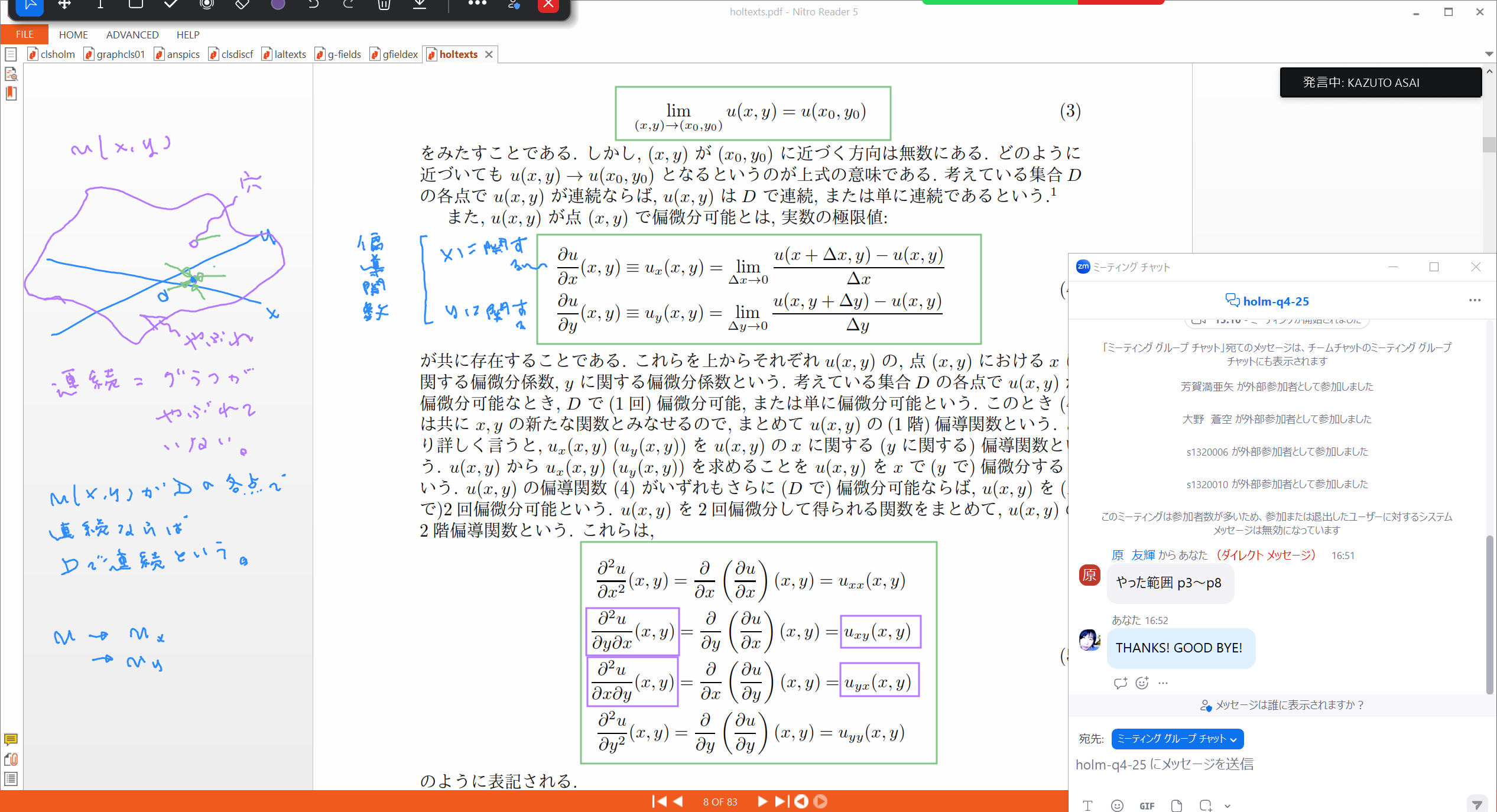Switch to the clsdiscf document tab
Screen dimensions: 1497x812
click(236, 54)
